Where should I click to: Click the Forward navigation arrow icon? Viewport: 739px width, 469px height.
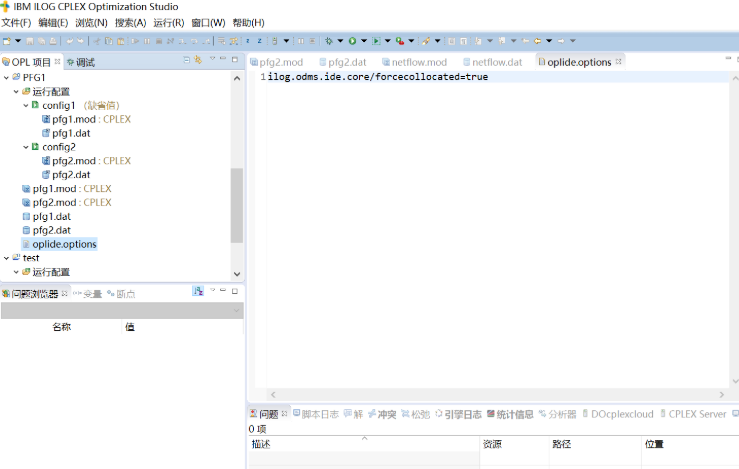pyautogui.click(x=561, y=41)
